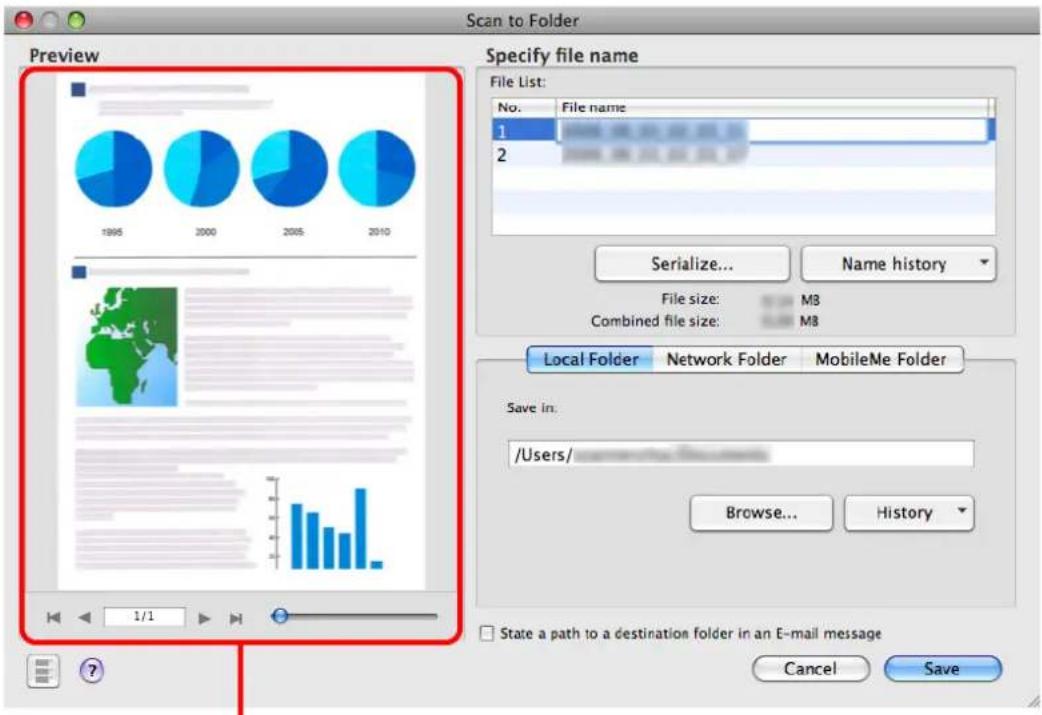The image size is (1042, 715).
Task: Click the Cancel button
Action: click(x=810, y=668)
